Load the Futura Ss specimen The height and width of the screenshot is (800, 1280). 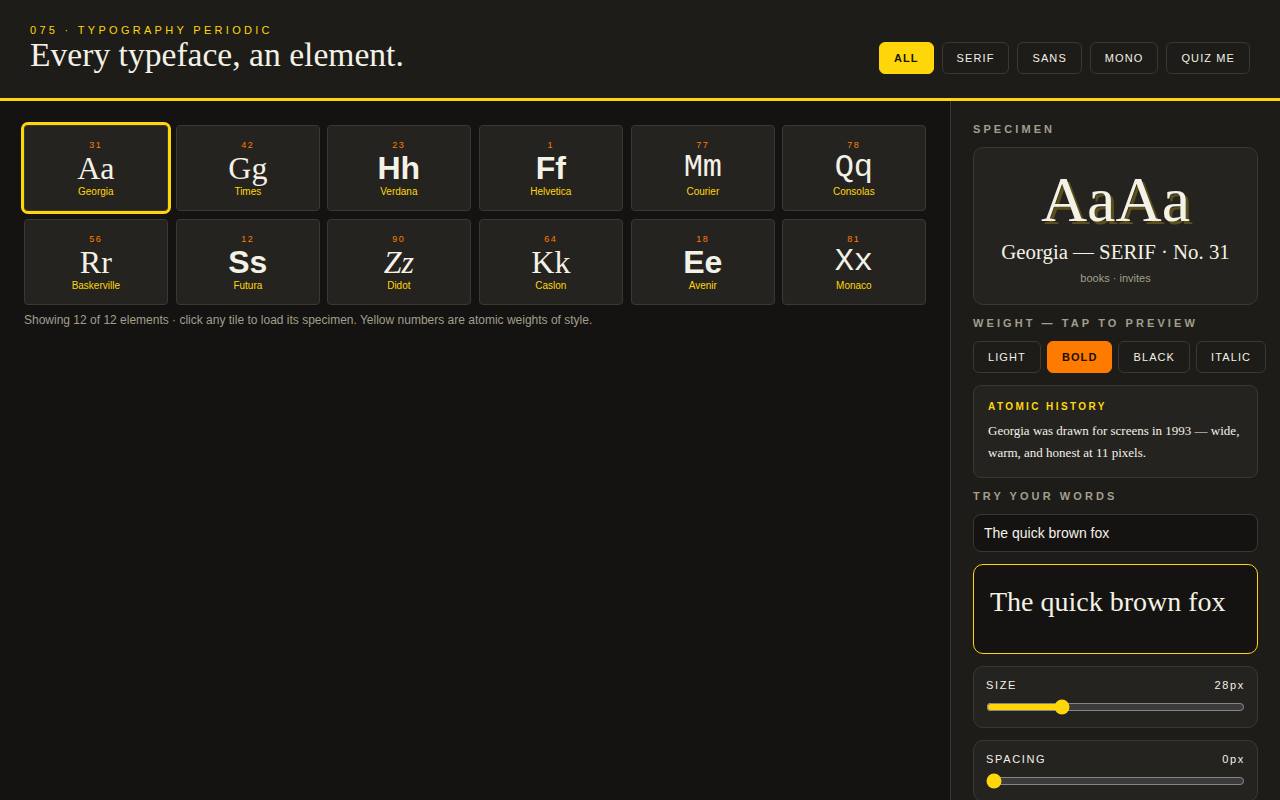248,262
